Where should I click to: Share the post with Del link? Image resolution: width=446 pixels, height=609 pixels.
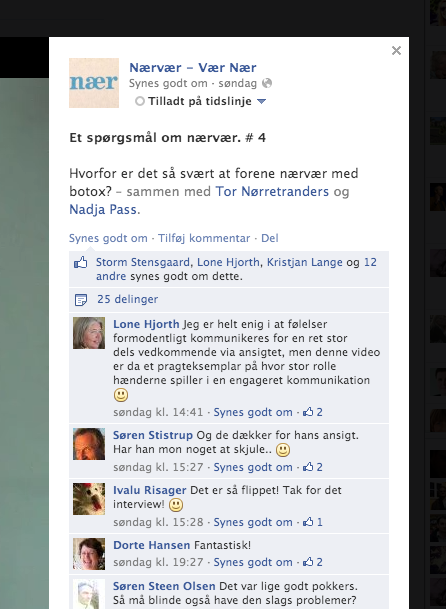click(x=270, y=238)
